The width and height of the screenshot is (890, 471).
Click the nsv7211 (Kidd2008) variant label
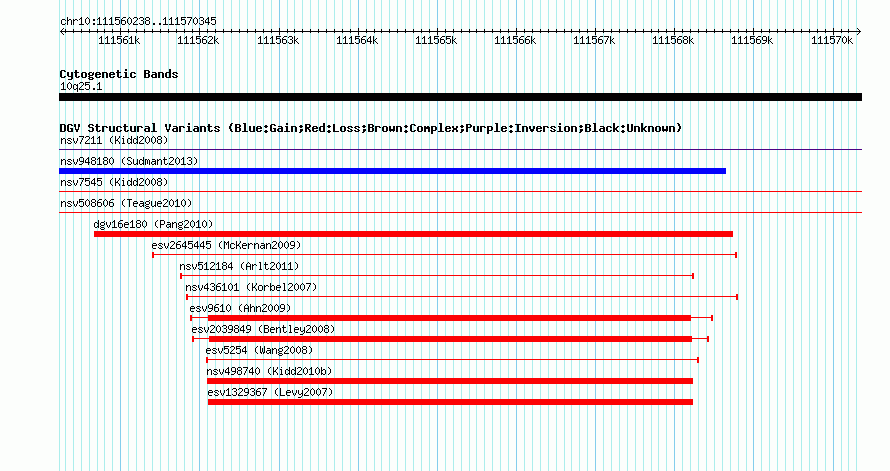pyautogui.click(x=114, y=140)
